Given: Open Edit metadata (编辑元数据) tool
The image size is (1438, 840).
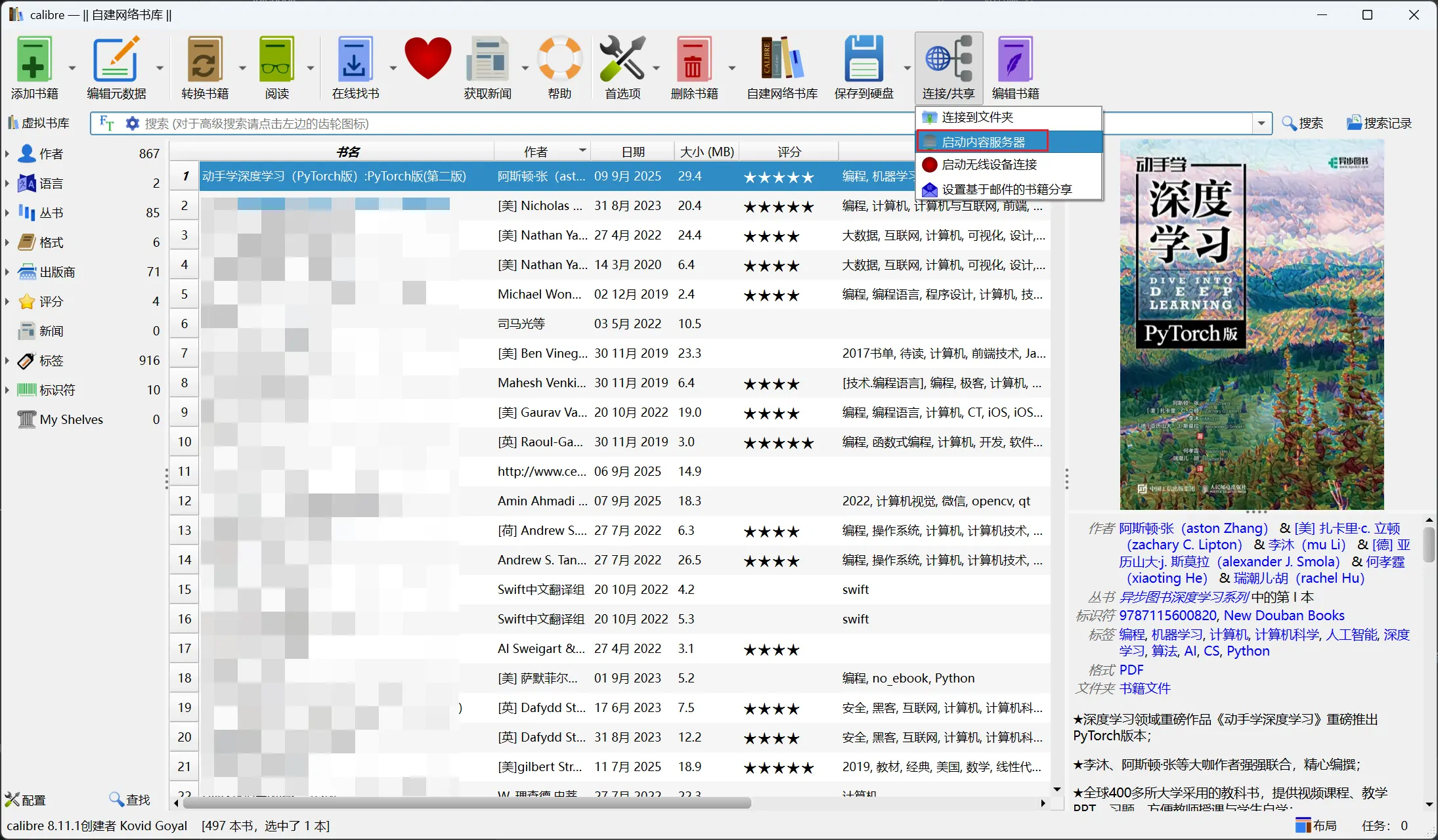Looking at the screenshot, I should pyautogui.click(x=116, y=68).
